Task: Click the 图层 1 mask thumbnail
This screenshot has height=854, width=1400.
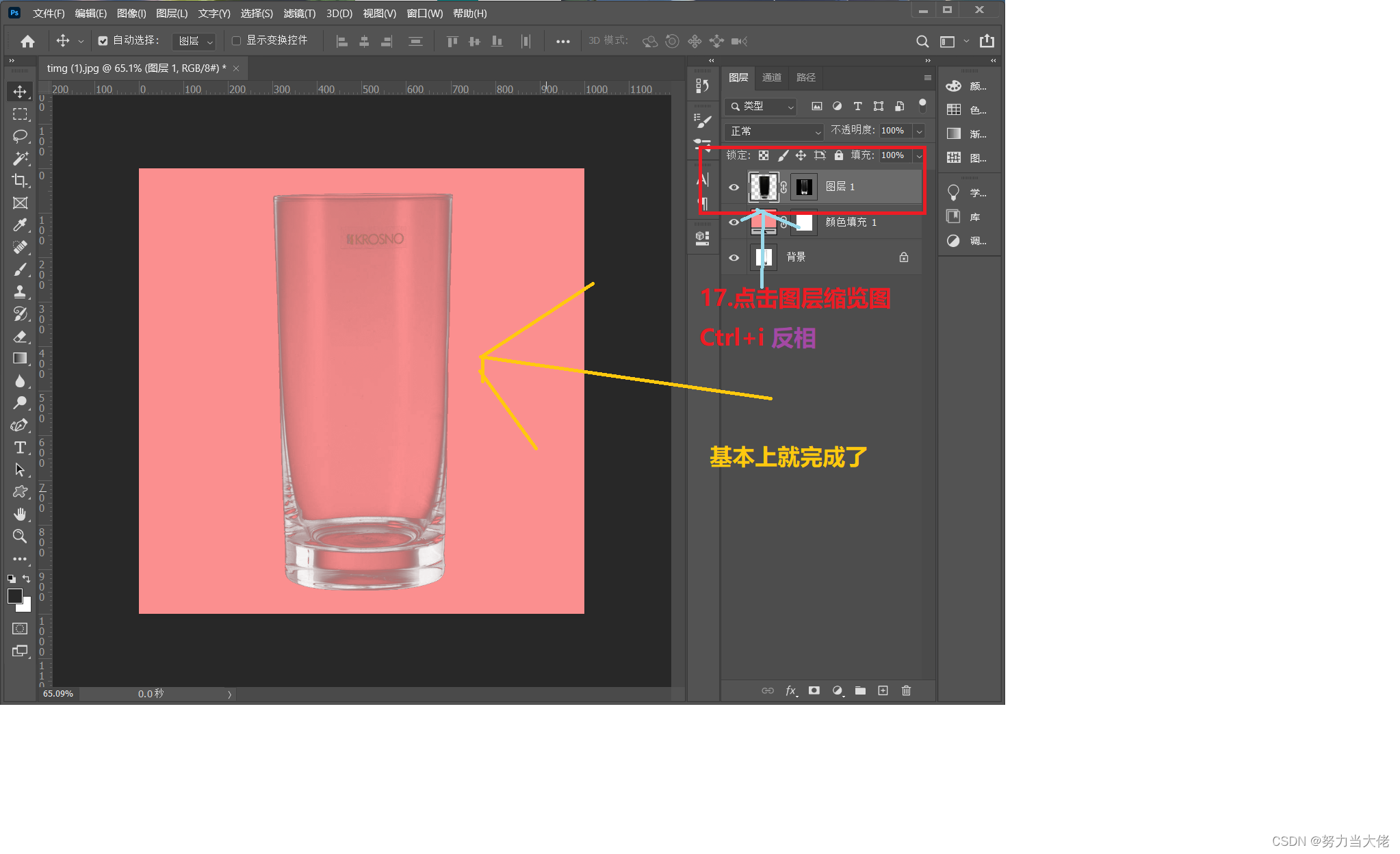Action: pyautogui.click(x=804, y=187)
